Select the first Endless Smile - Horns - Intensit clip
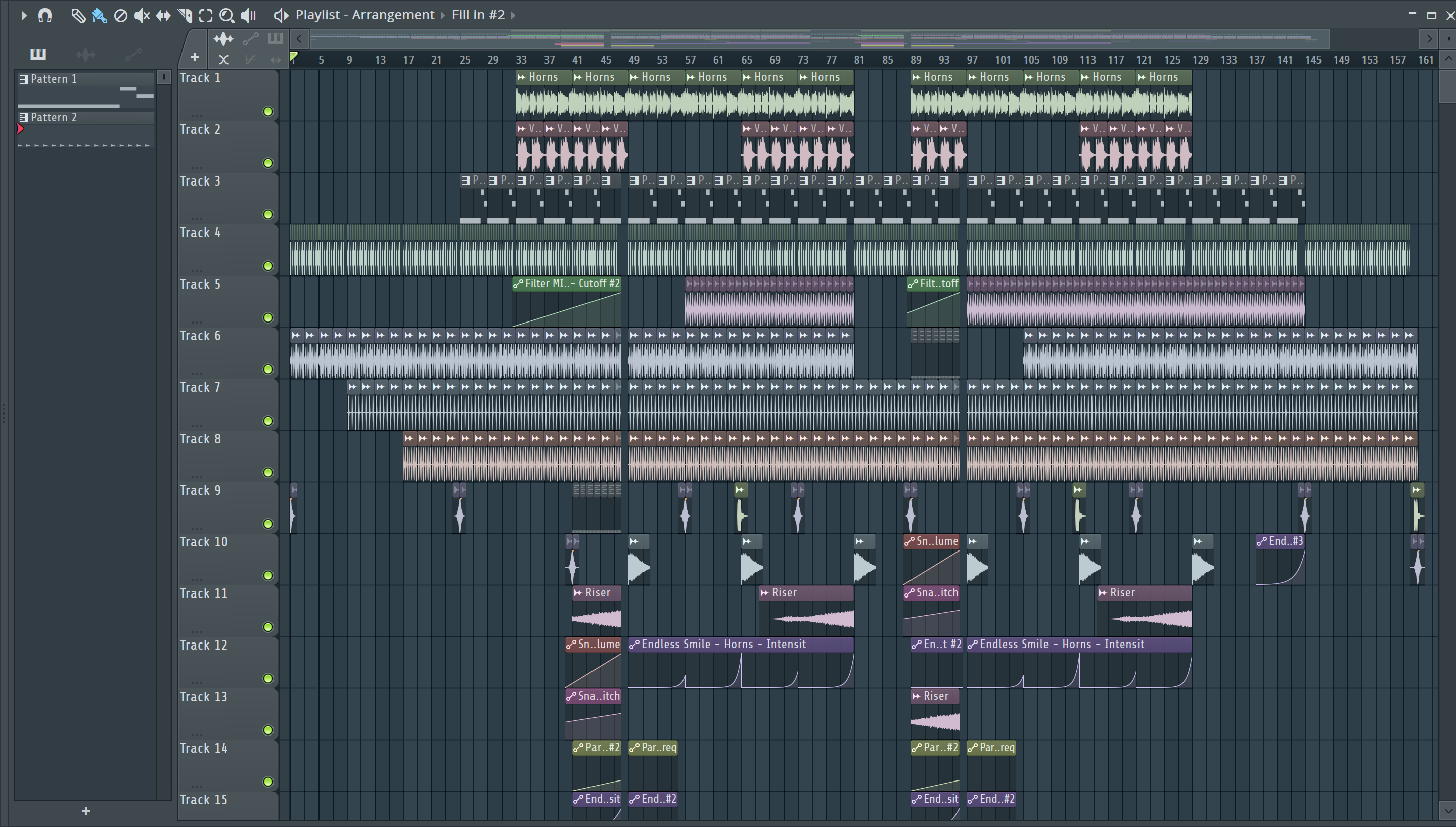 coord(741,662)
